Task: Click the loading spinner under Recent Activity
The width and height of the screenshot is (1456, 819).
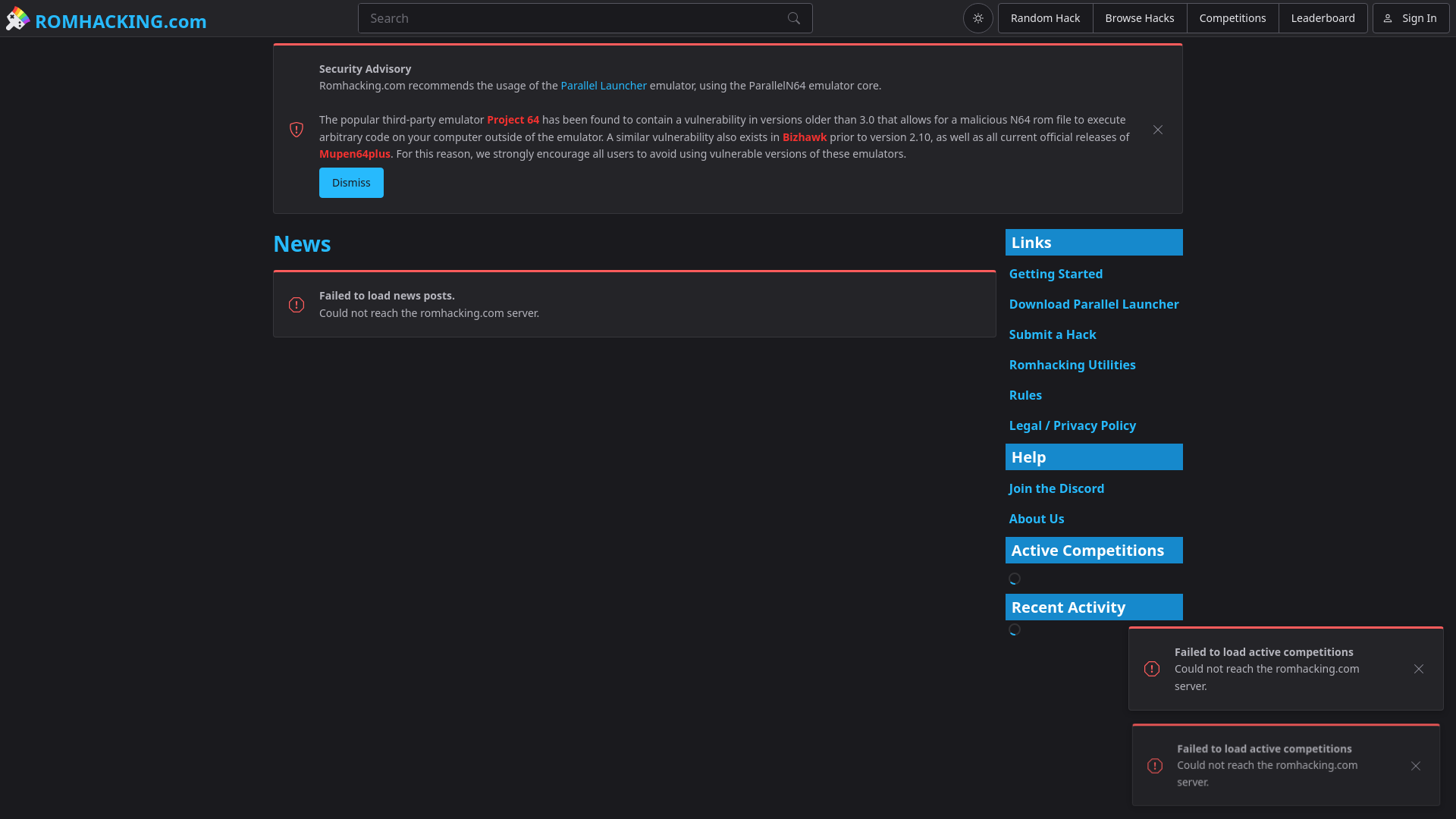Action: [1015, 629]
